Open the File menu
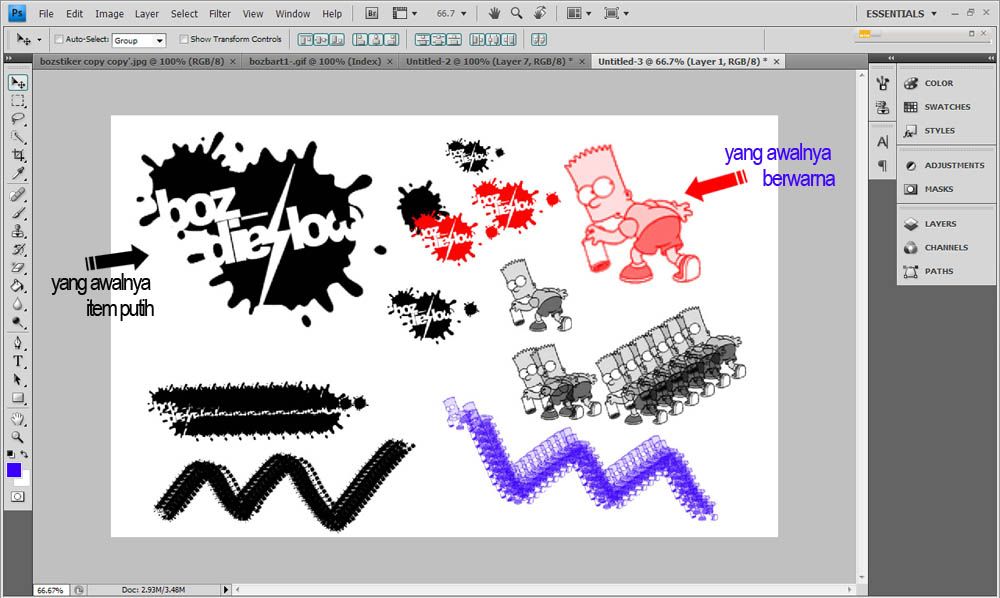This screenshot has width=1000, height=598. coord(46,13)
